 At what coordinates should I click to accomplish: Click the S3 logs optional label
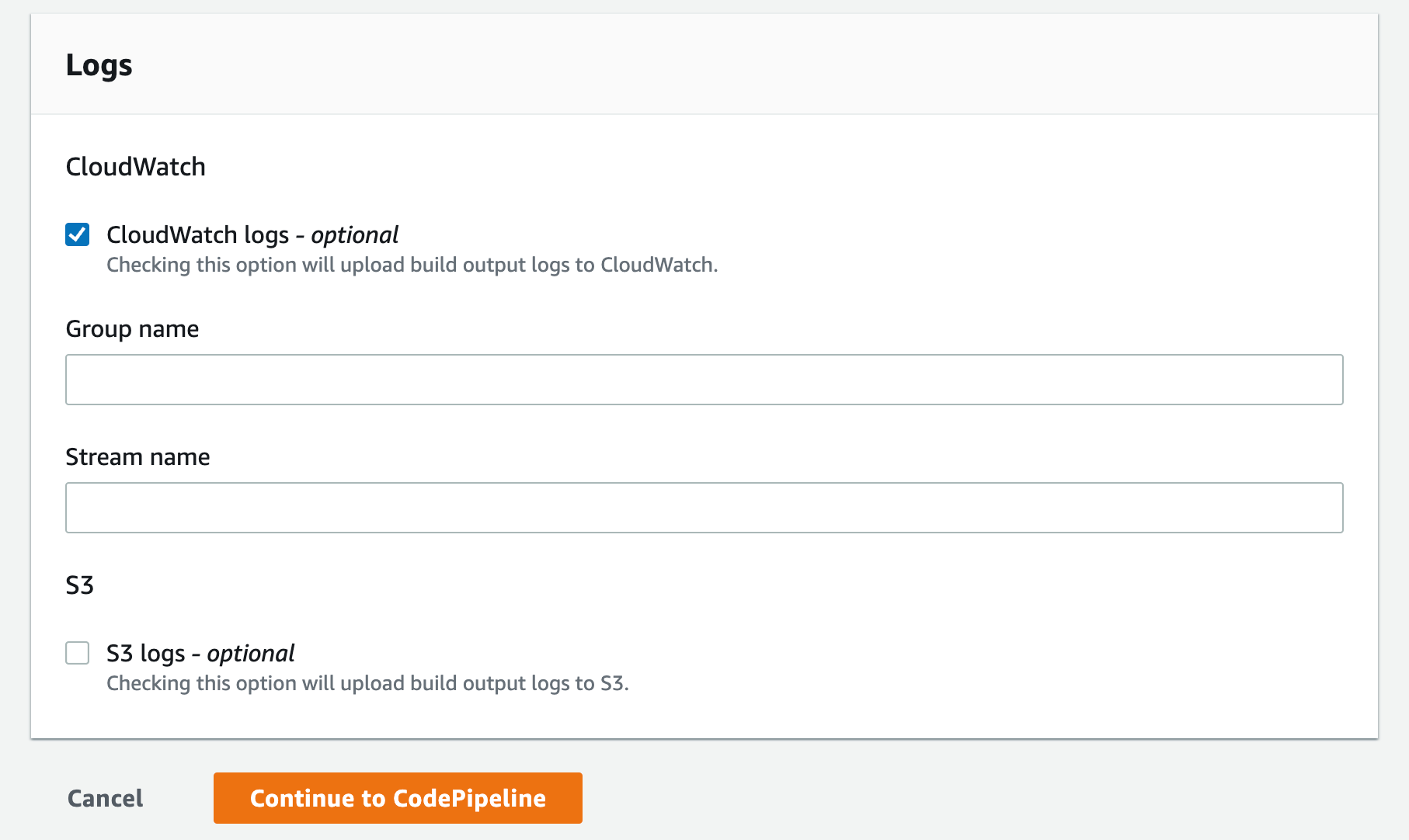(x=200, y=654)
